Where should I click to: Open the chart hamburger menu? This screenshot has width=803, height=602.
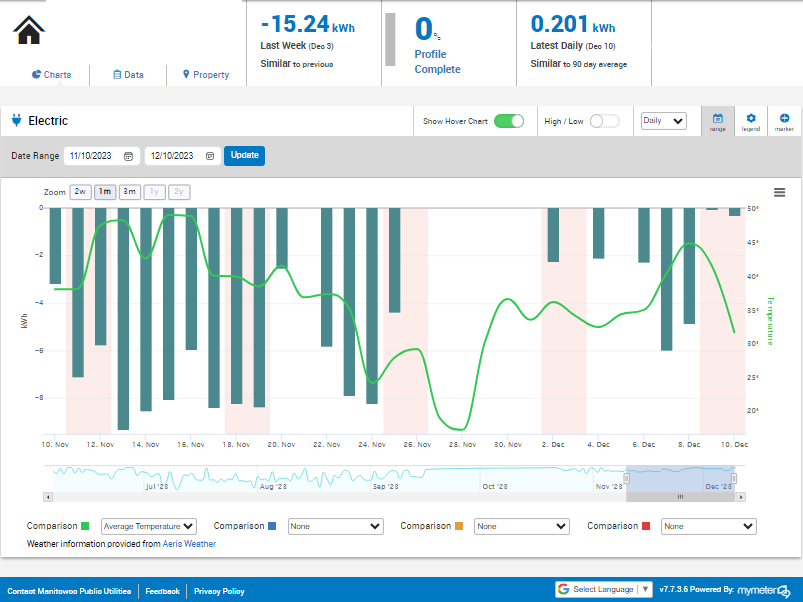pos(779,193)
